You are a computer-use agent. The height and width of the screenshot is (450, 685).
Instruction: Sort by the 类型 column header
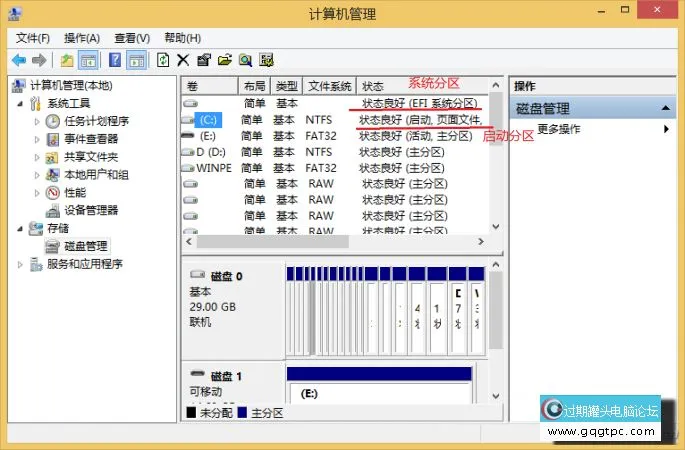[x=287, y=86]
